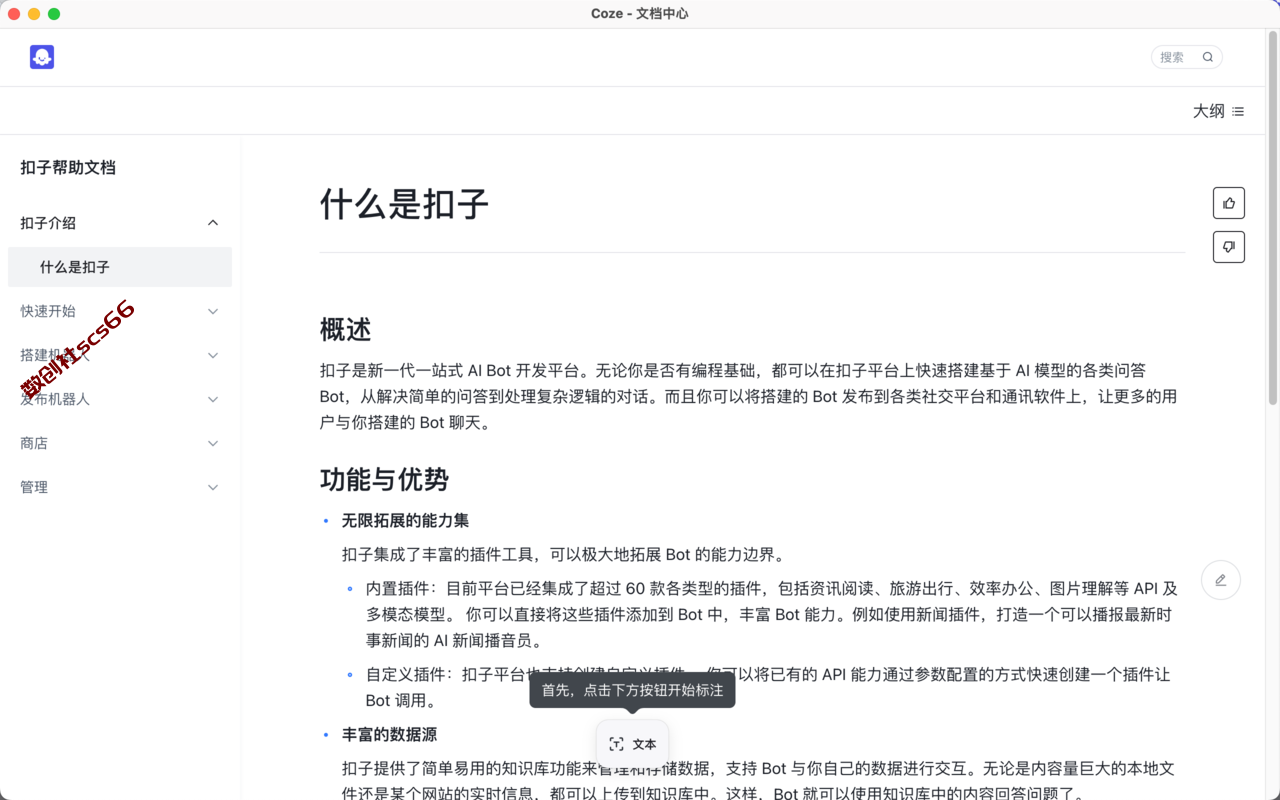1280x800 pixels.
Task: Click the 首先，点击下方按钮开始标注 tooltip
Action: tap(632, 690)
